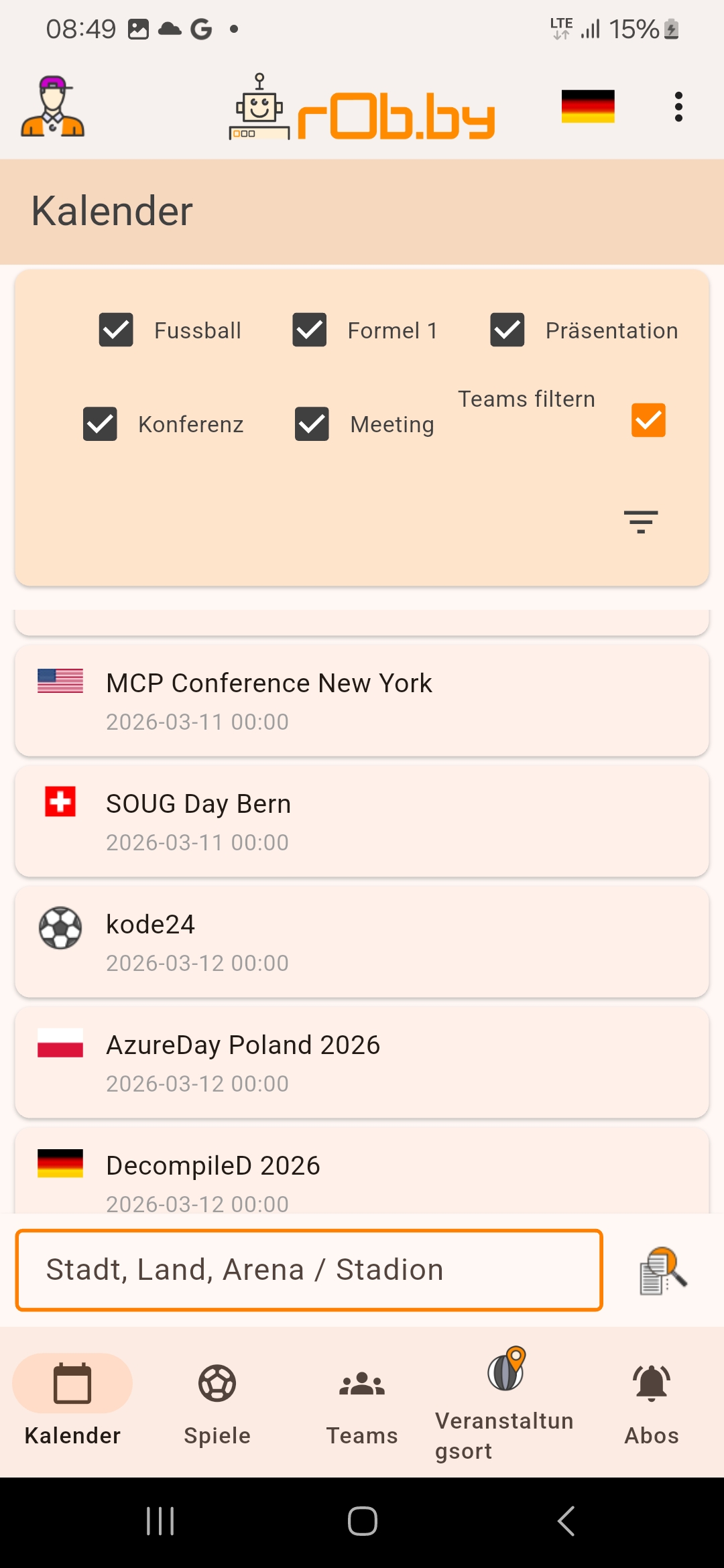Expand the filter options icon

tap(641, 521)
